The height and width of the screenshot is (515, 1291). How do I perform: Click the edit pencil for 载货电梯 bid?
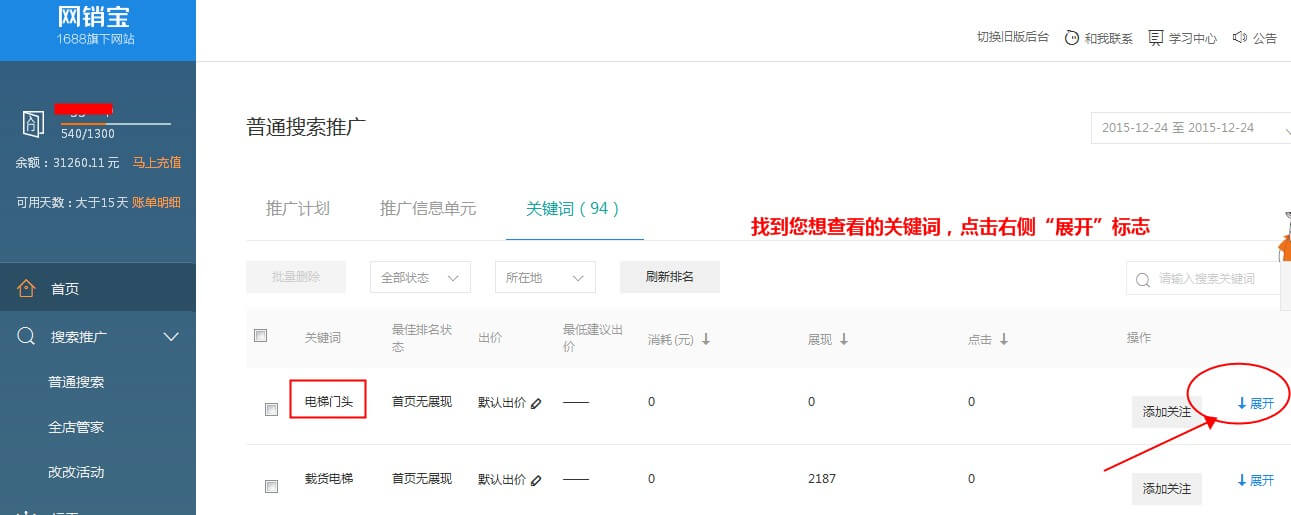(536, 480)
